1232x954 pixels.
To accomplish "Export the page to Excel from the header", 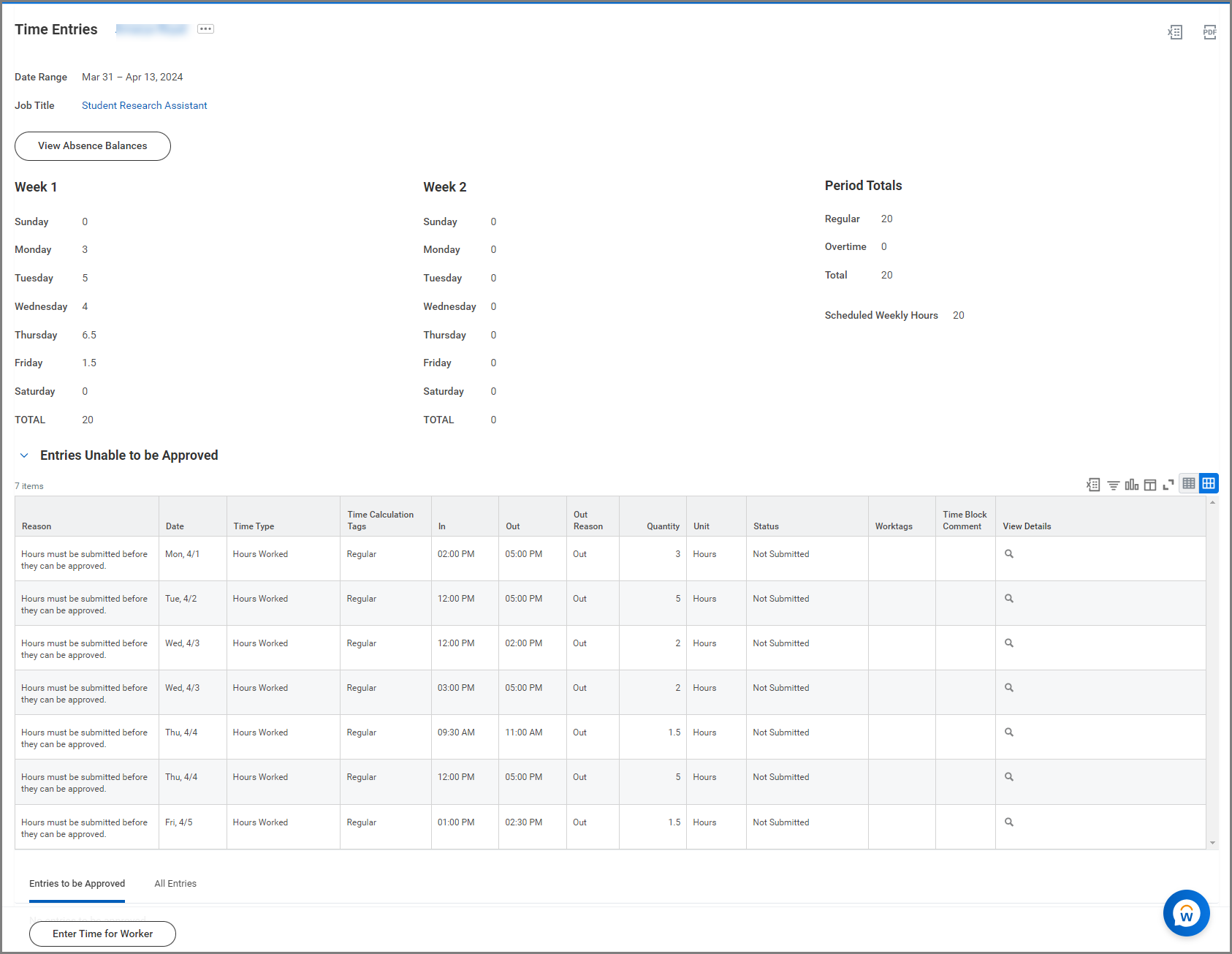I will [1174, 32].
